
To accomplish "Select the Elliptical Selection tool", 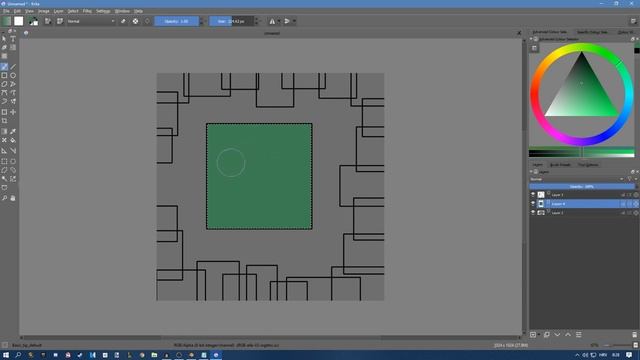I will (13, 161).
